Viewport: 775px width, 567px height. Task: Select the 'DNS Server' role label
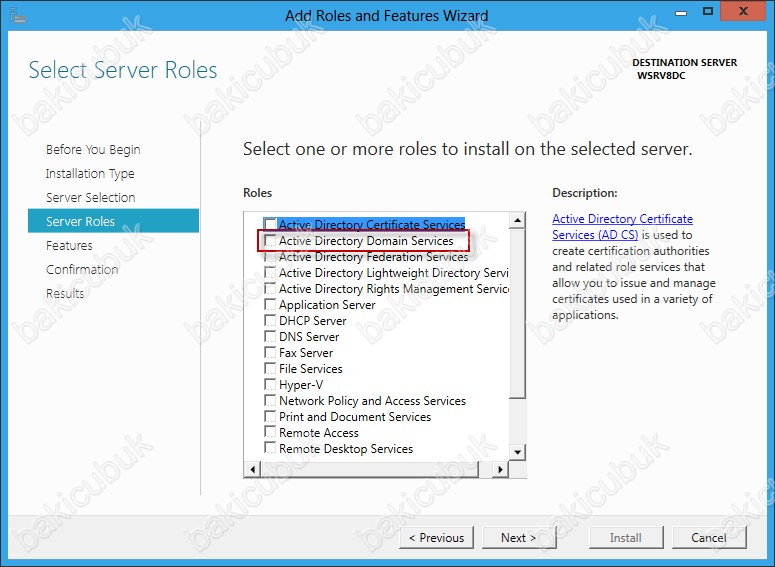pyautogui.click(x=309, y=337)
